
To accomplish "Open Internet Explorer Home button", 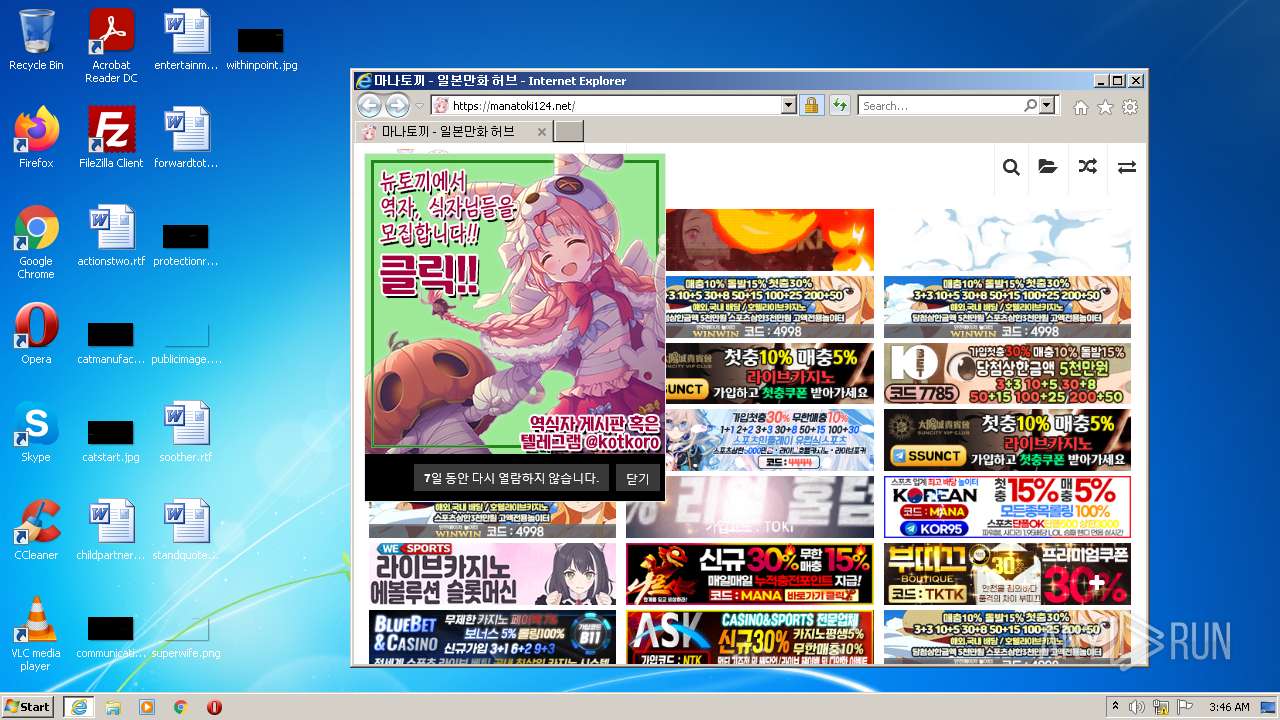I will coord(1081,107).
